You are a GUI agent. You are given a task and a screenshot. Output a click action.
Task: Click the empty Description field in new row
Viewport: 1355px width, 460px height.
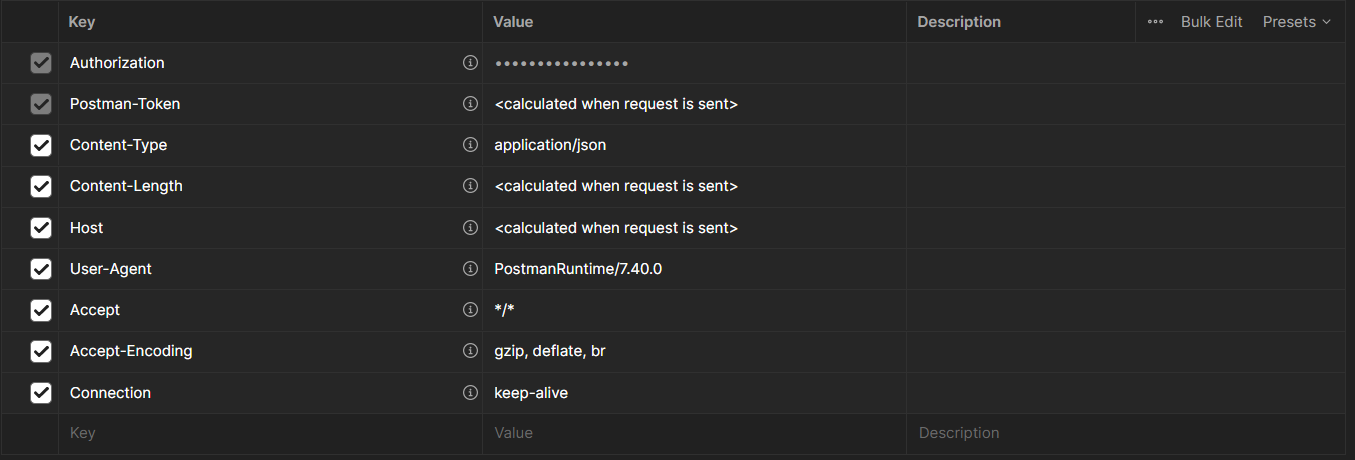click(x=1120, y=433)
